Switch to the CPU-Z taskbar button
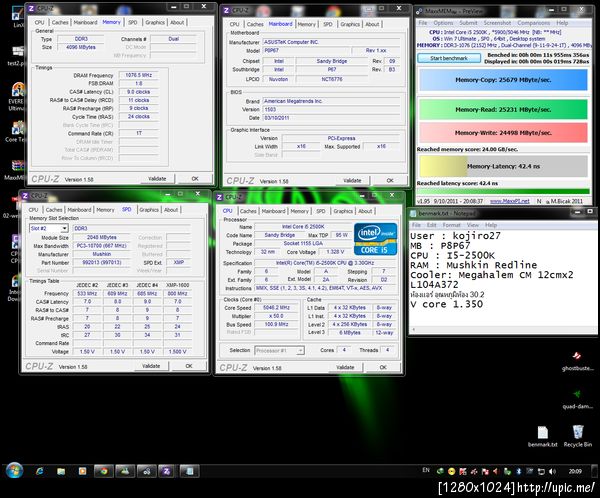The height and width of the screenshot is (498, 600). pos(167,471)
